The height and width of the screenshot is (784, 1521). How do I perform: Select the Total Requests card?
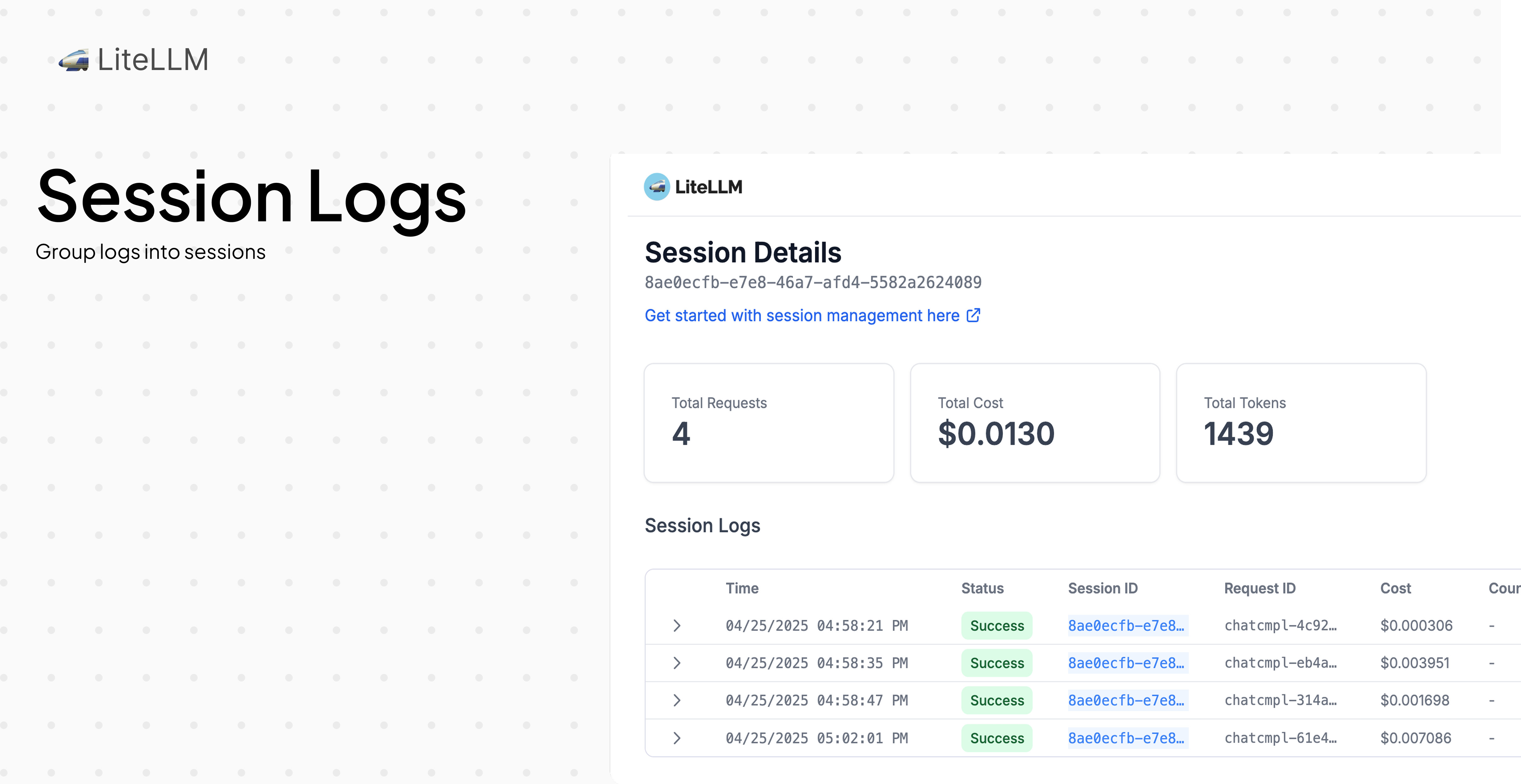pyautogui.click(x=768, y=423)
